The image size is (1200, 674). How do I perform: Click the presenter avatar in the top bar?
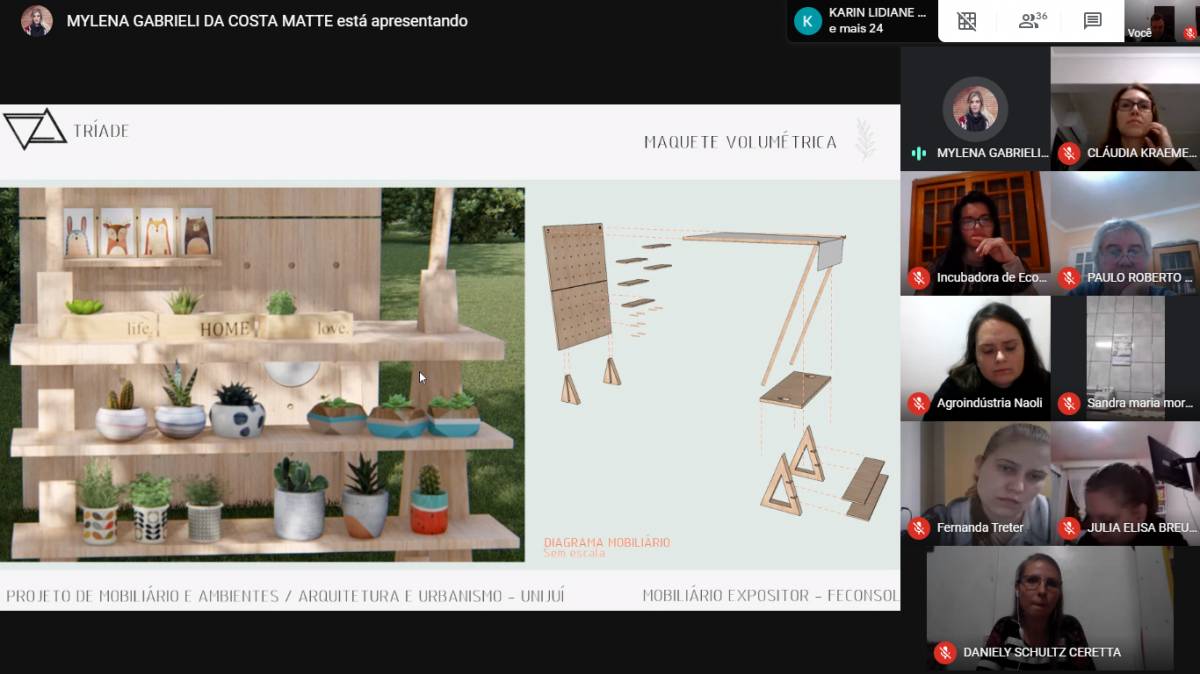point(37,21)
